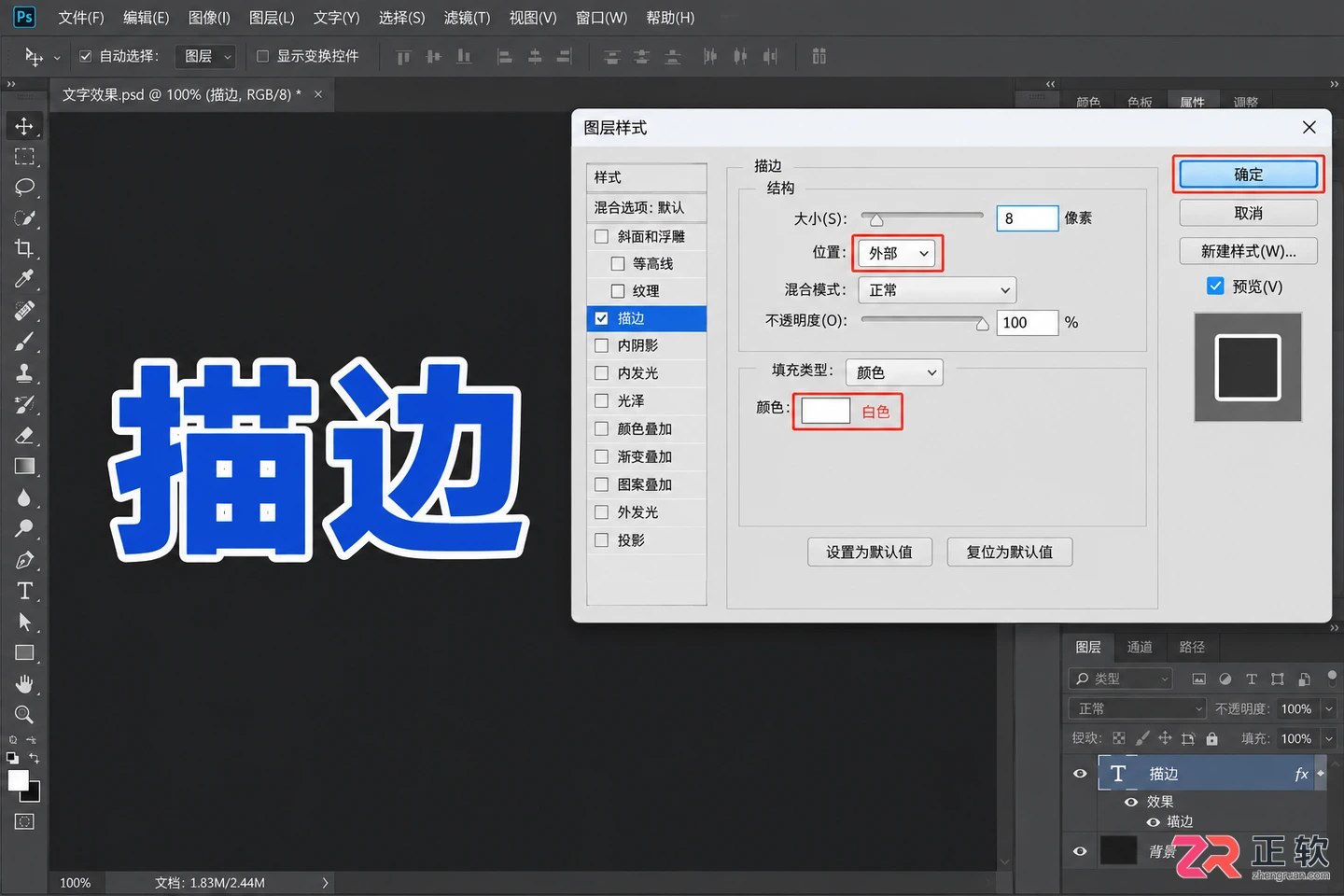
Task: Click the 大小(S) slider handle
Action: 875,220
